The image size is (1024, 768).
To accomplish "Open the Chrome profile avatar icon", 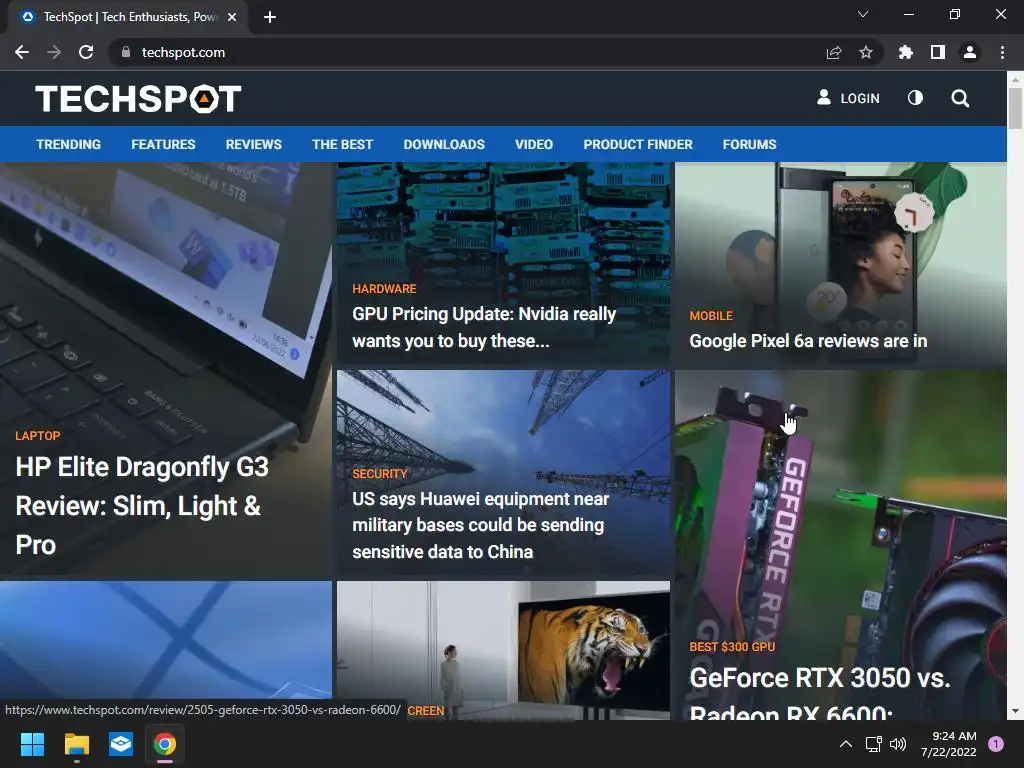I will [970, 52].
